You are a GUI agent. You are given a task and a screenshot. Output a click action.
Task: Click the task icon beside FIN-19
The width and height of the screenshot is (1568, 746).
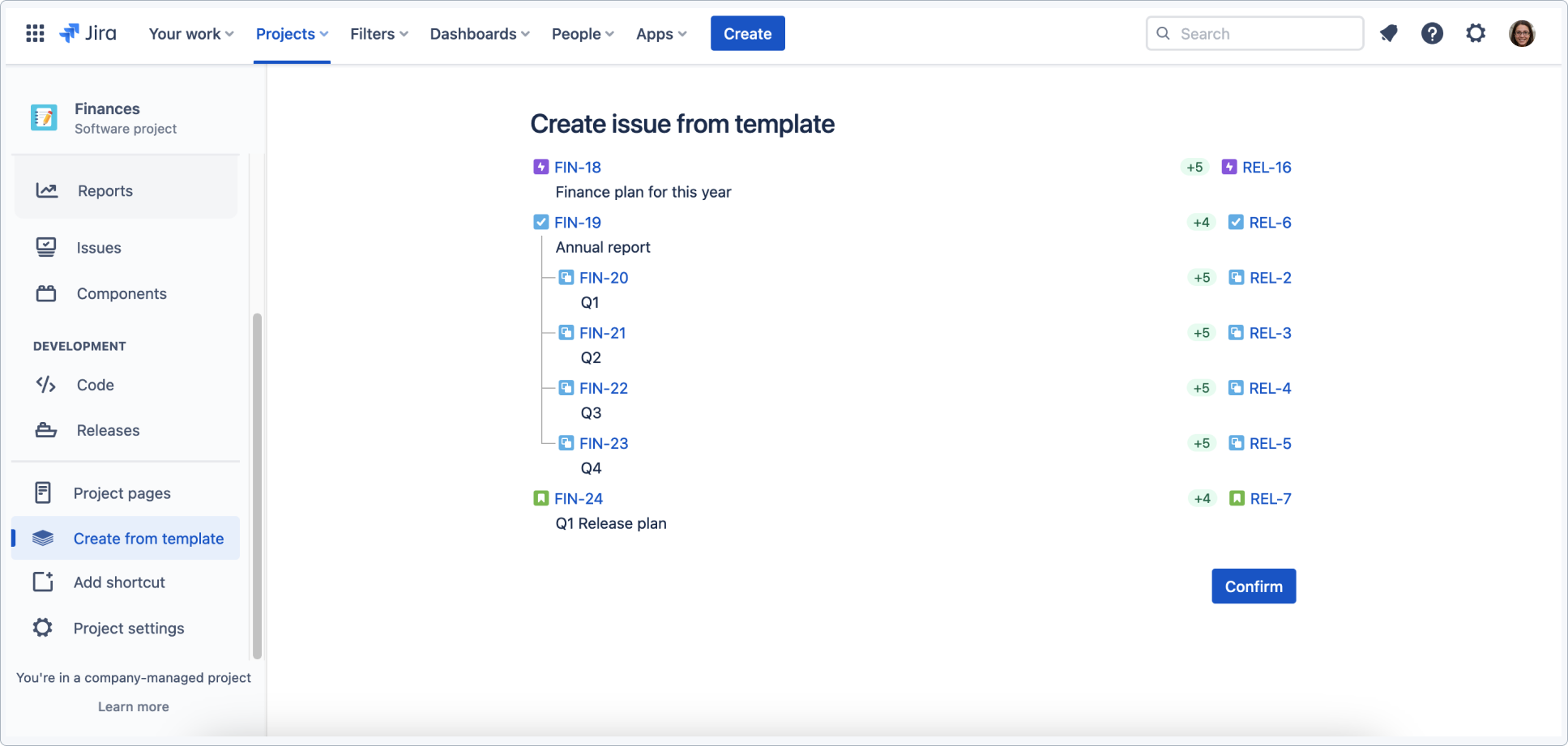point(541,222)
